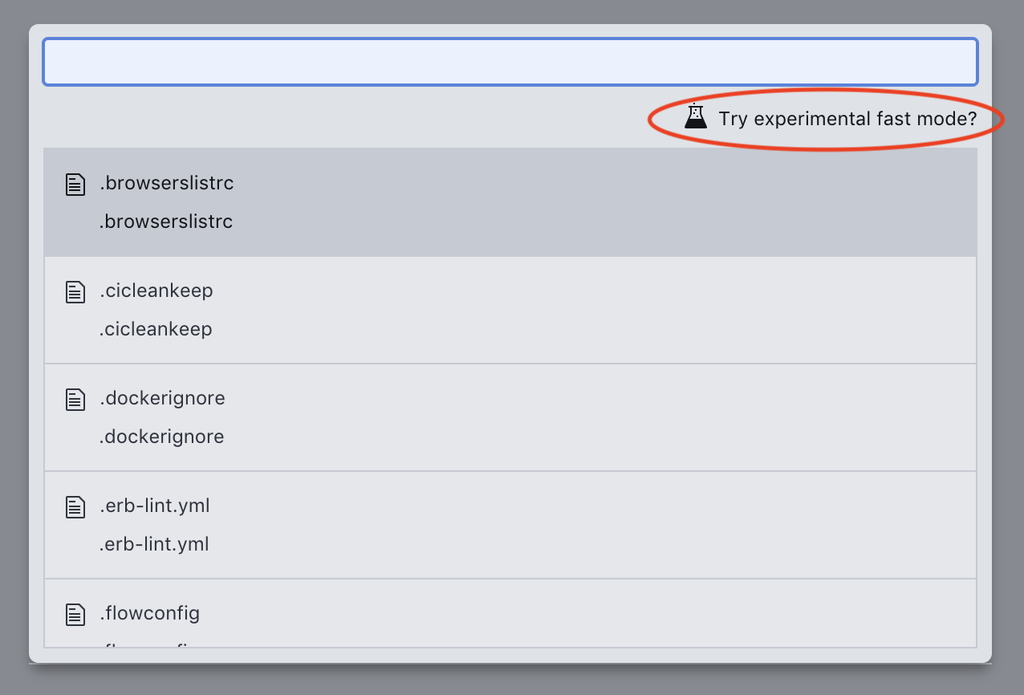Click the .dockerignore file icon
1024x695 pixels.
(x=75, y=399)
